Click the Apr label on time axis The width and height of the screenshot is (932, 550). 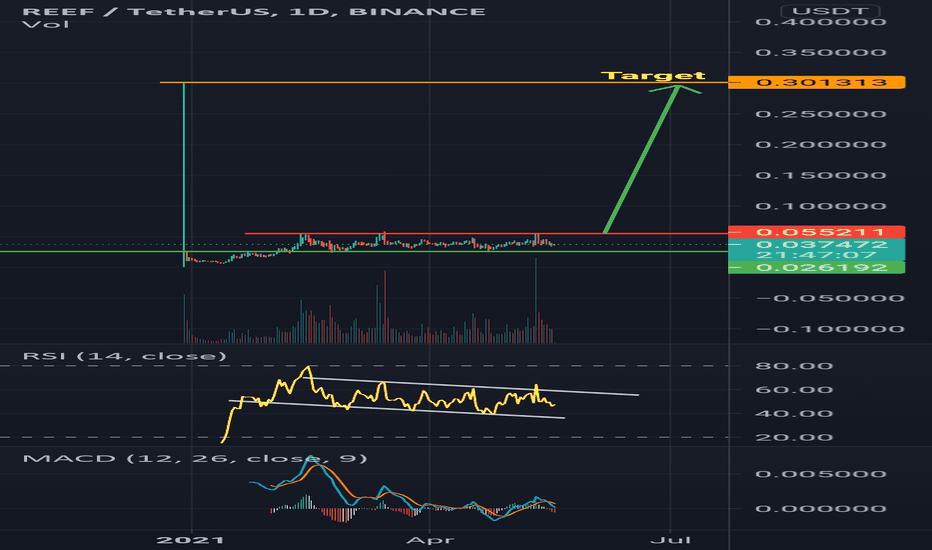coord(430,540)
